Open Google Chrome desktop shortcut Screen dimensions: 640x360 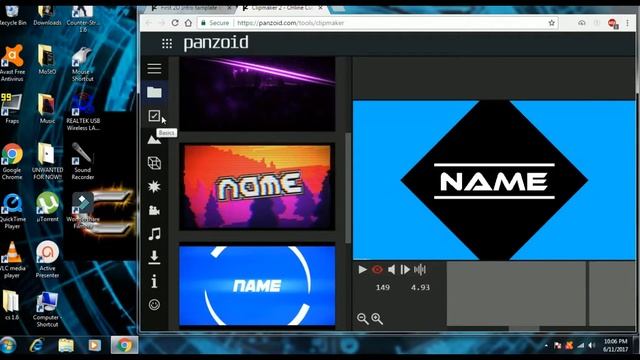coord(12,161)
